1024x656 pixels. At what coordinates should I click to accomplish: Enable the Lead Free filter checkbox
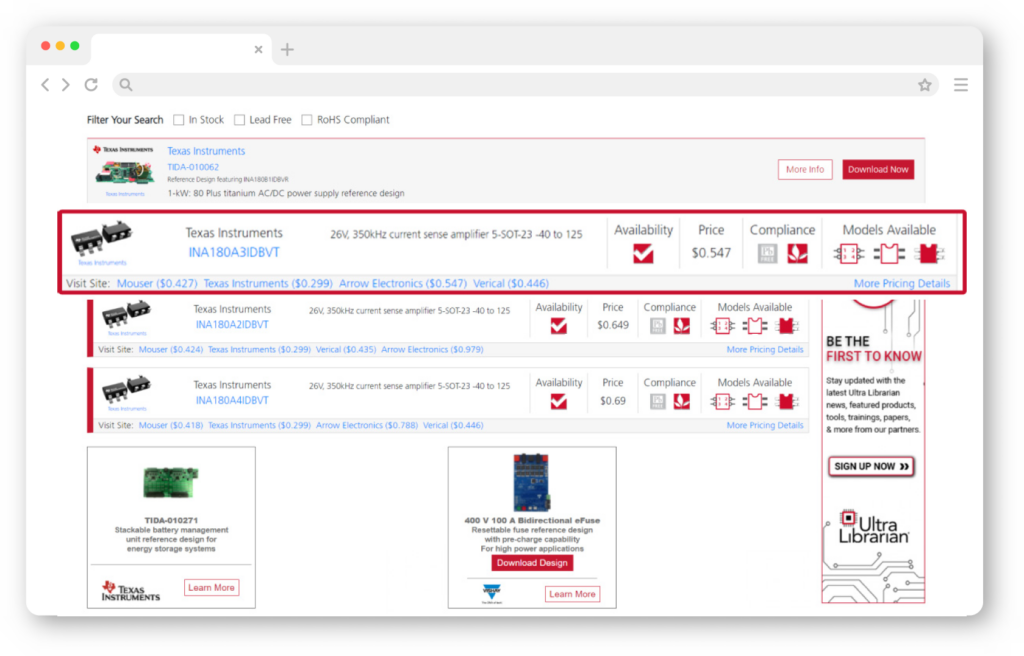click(240, 120)
